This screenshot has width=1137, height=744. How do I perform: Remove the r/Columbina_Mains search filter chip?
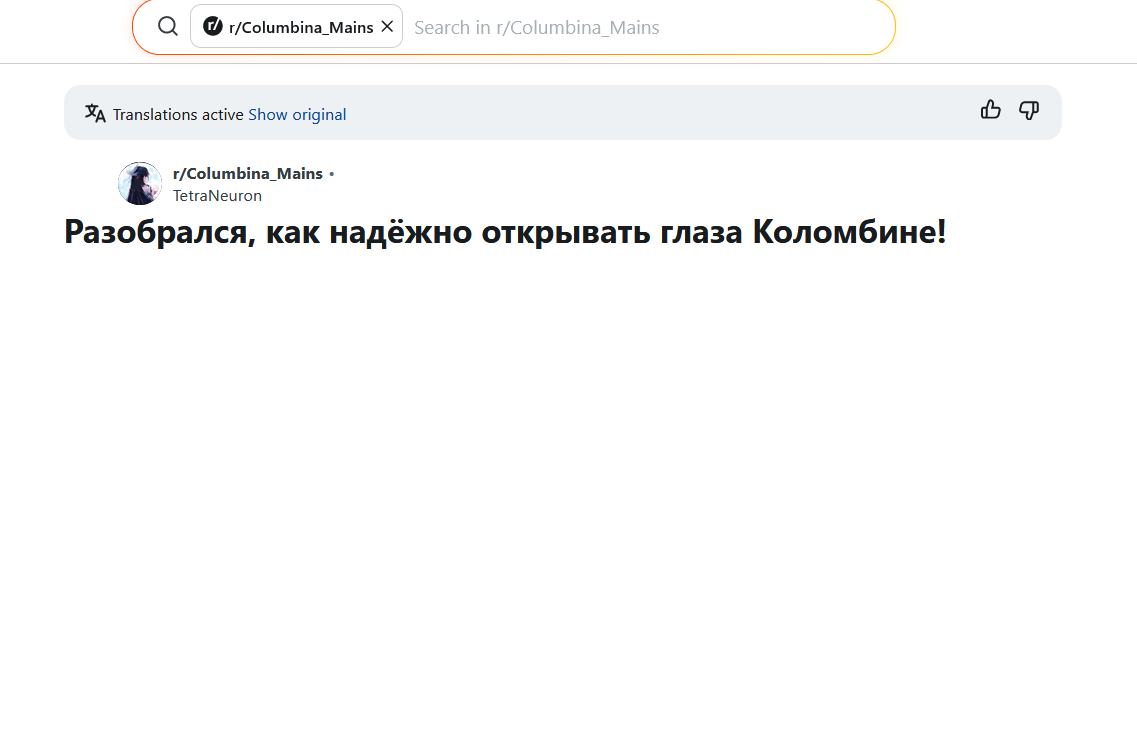click(x=387, y=27)
